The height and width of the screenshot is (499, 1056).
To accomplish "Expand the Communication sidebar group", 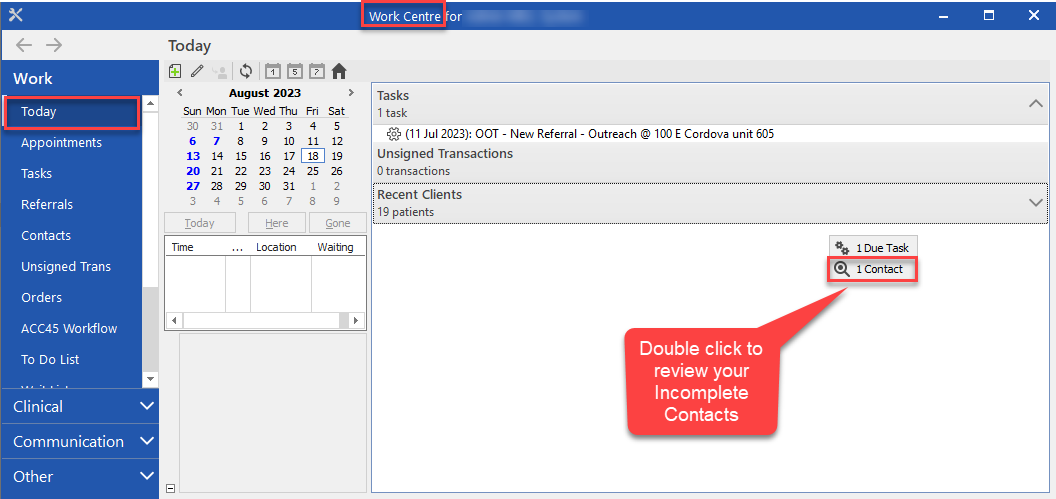I will (x=147, y=441).
